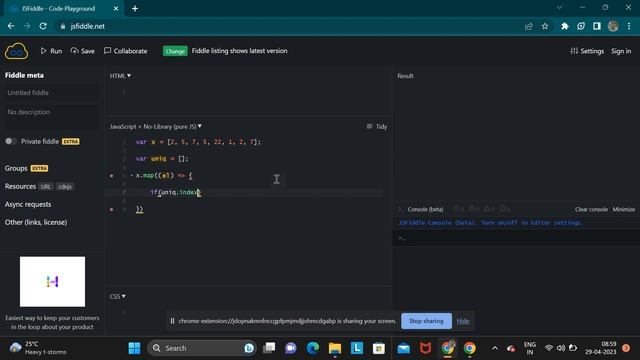Viewport: 640px width, 360px height.
Task: Open the Mail app from taskbar
Action: tap(404, 348)
